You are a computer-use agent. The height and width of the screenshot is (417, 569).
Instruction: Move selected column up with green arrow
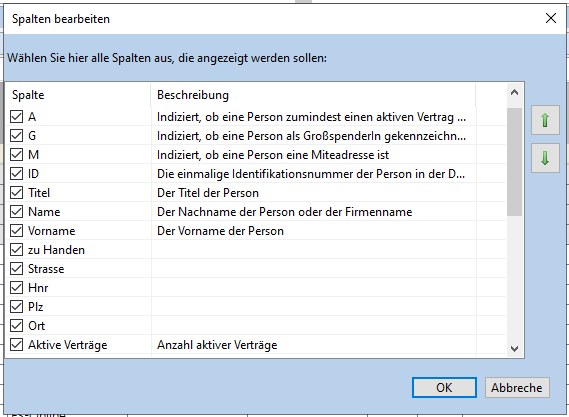(x=545, y=120)
